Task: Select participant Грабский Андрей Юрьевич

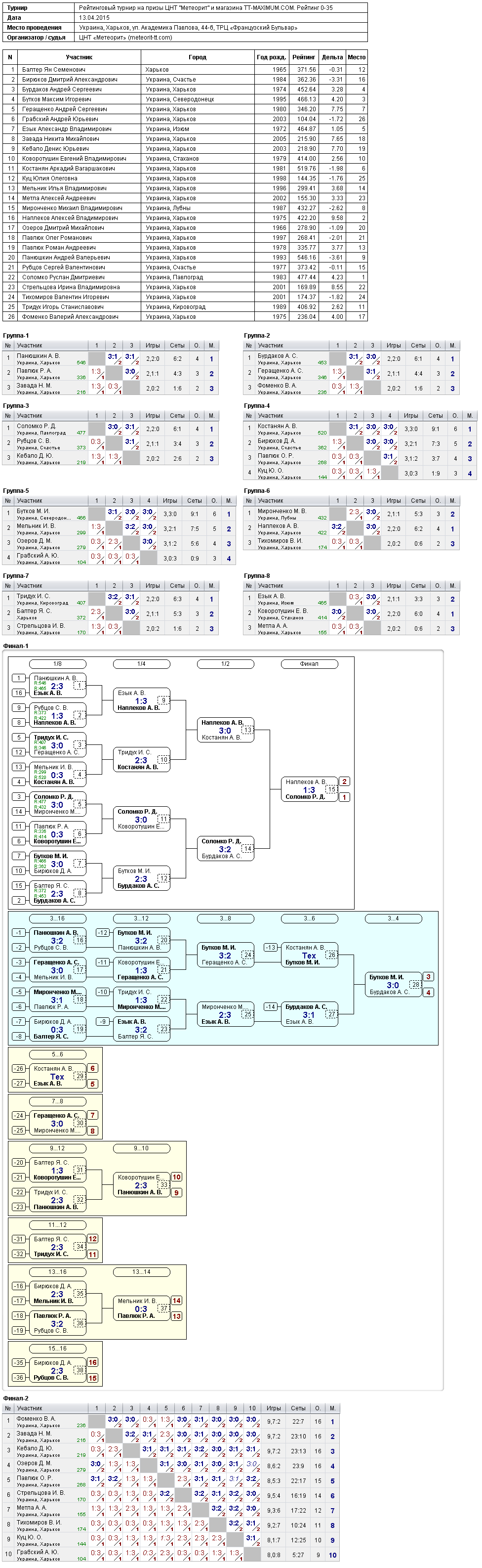Action: click(60, 119)
